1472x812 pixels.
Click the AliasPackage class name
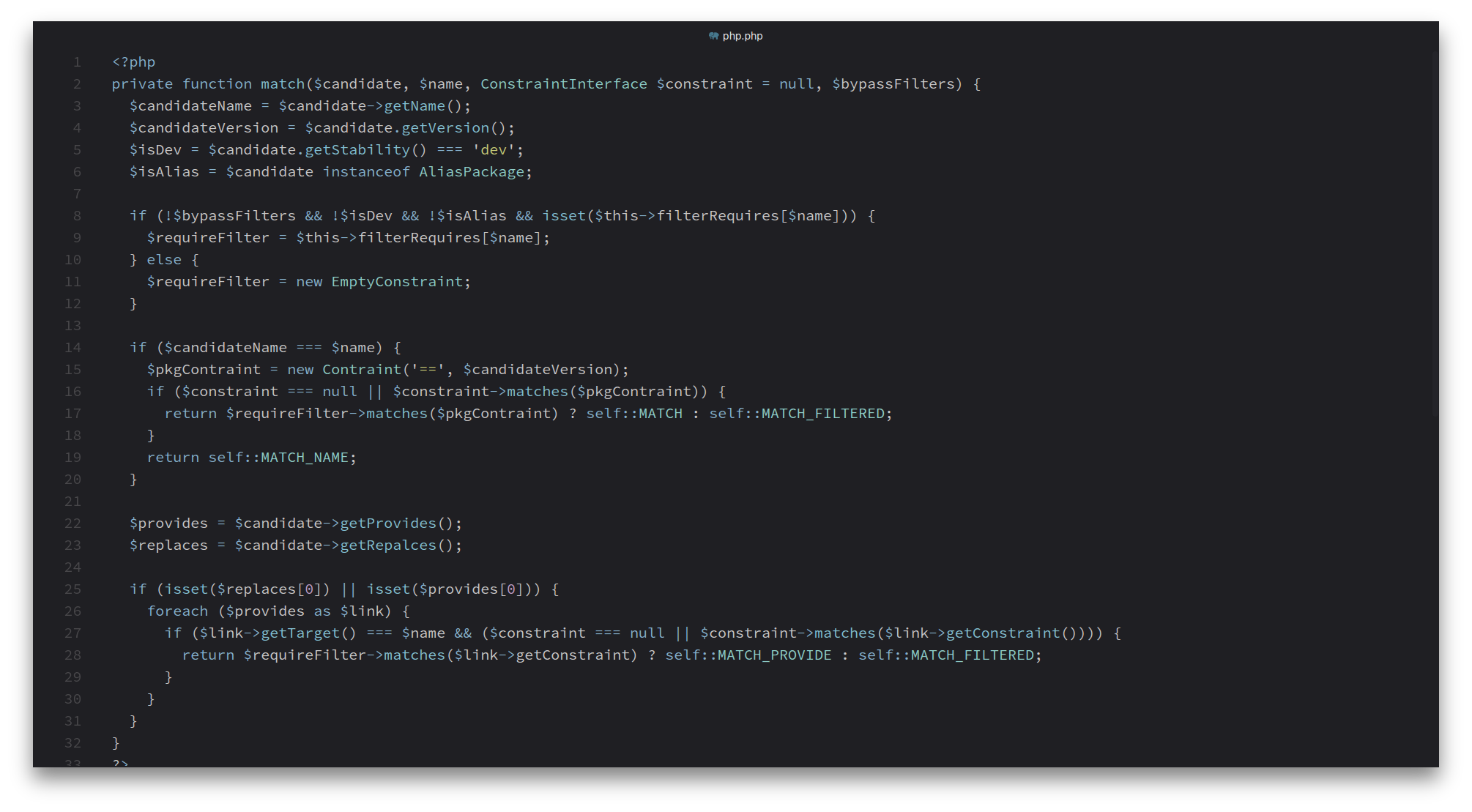click(x=471, y=172)
